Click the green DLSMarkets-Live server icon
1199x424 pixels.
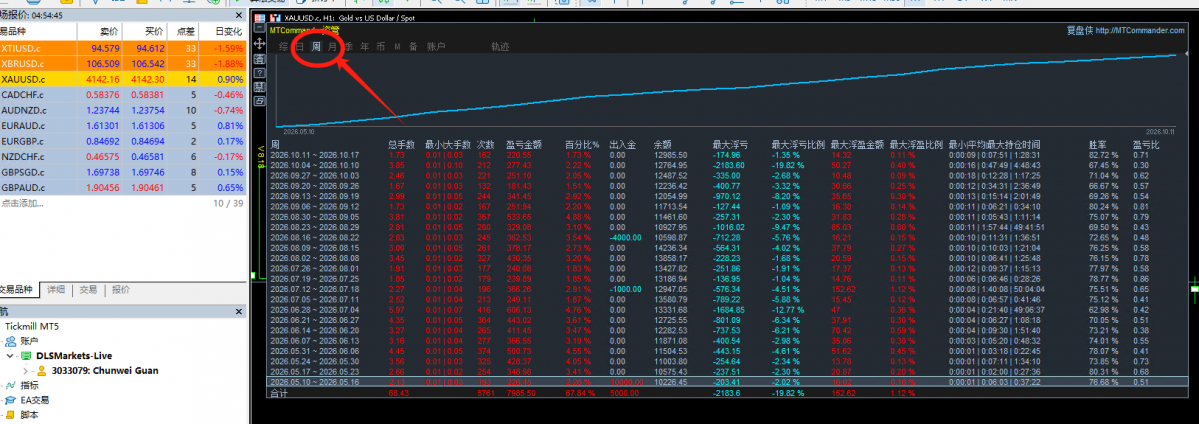click(26, 356)
